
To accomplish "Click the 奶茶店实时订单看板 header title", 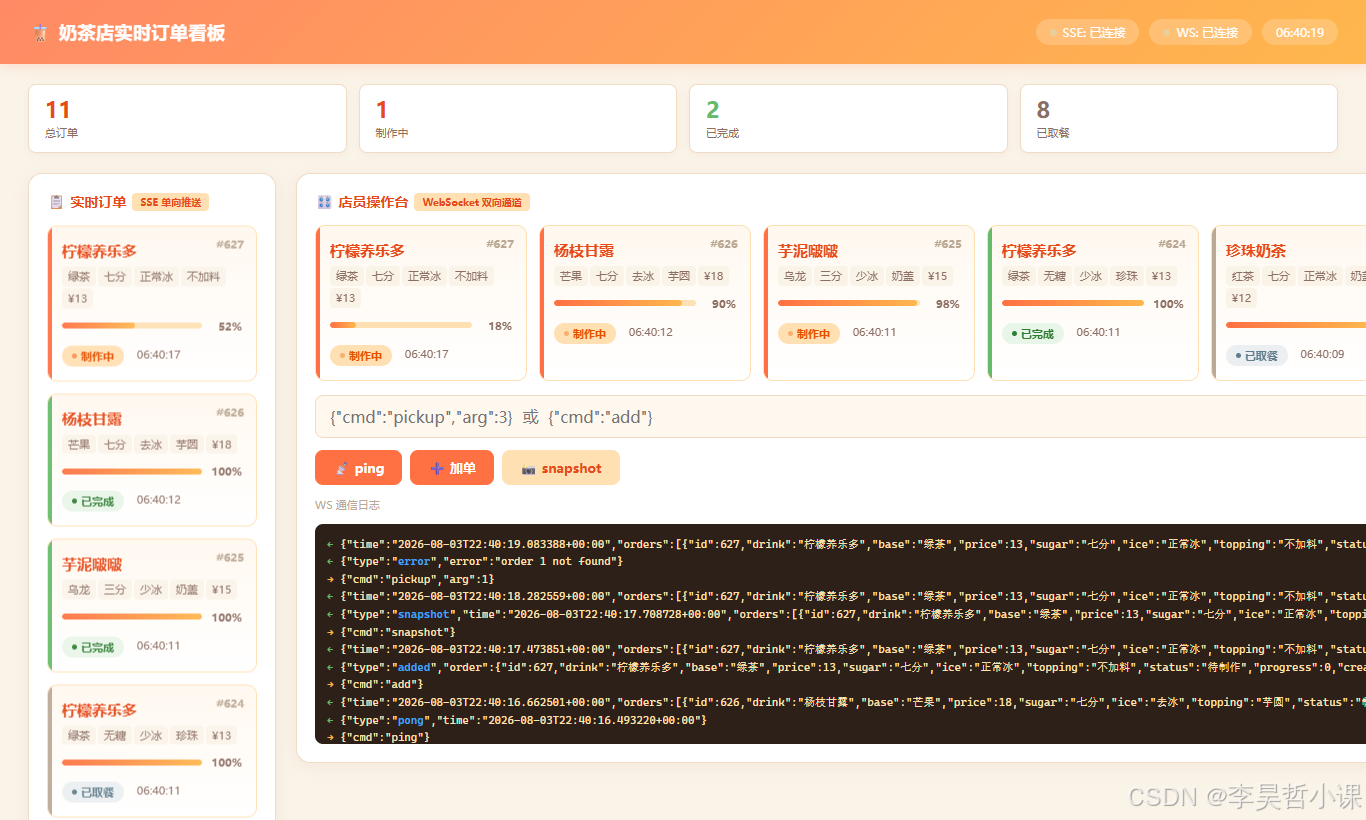I will tap(141, 33).
